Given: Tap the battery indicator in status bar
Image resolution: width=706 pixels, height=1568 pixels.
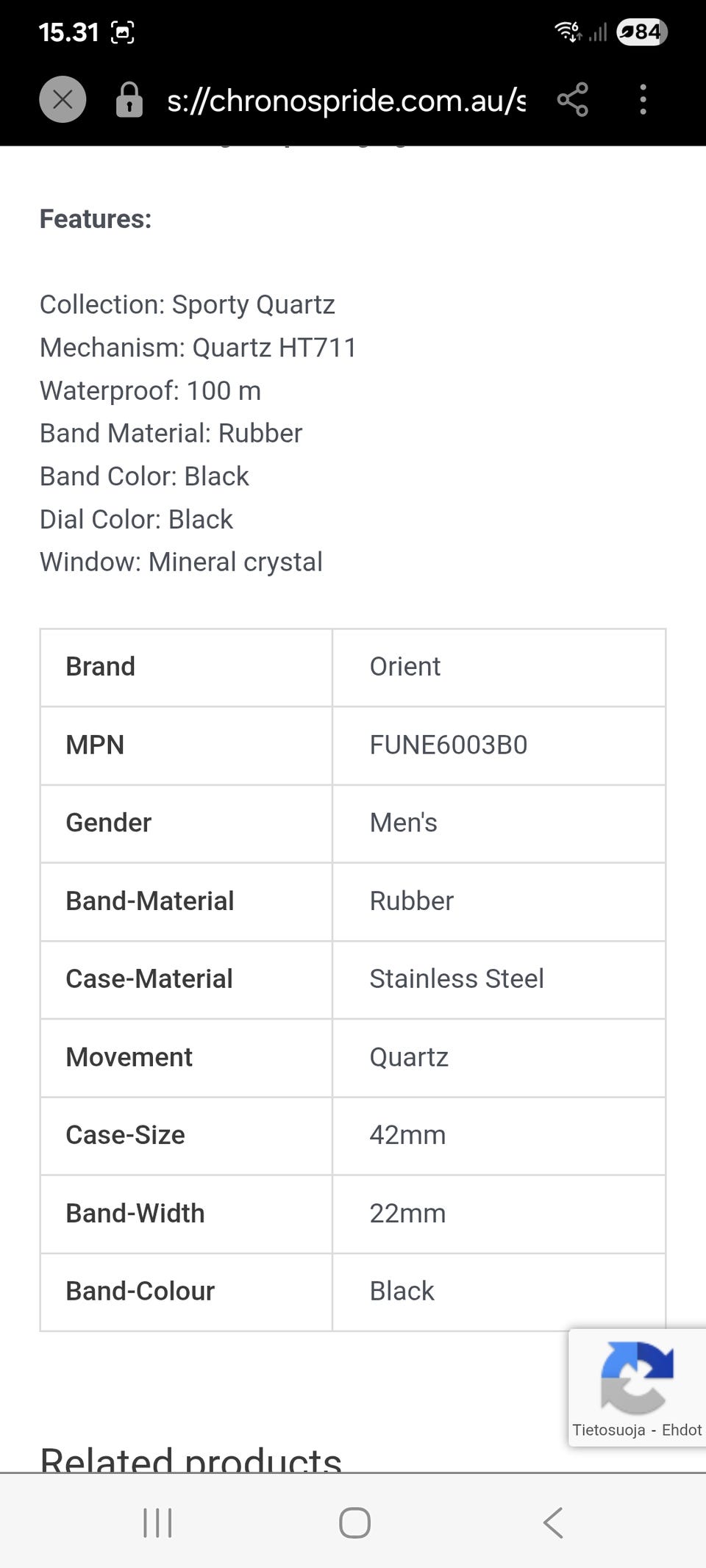Looking at the screenshot, I should pos(642,32).
